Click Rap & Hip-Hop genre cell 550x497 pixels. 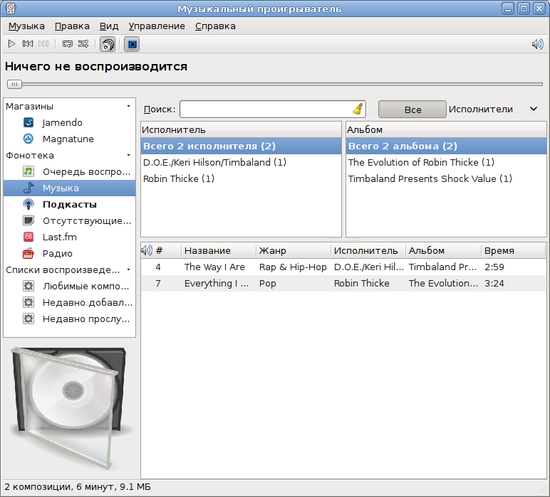tap(293, 267)
